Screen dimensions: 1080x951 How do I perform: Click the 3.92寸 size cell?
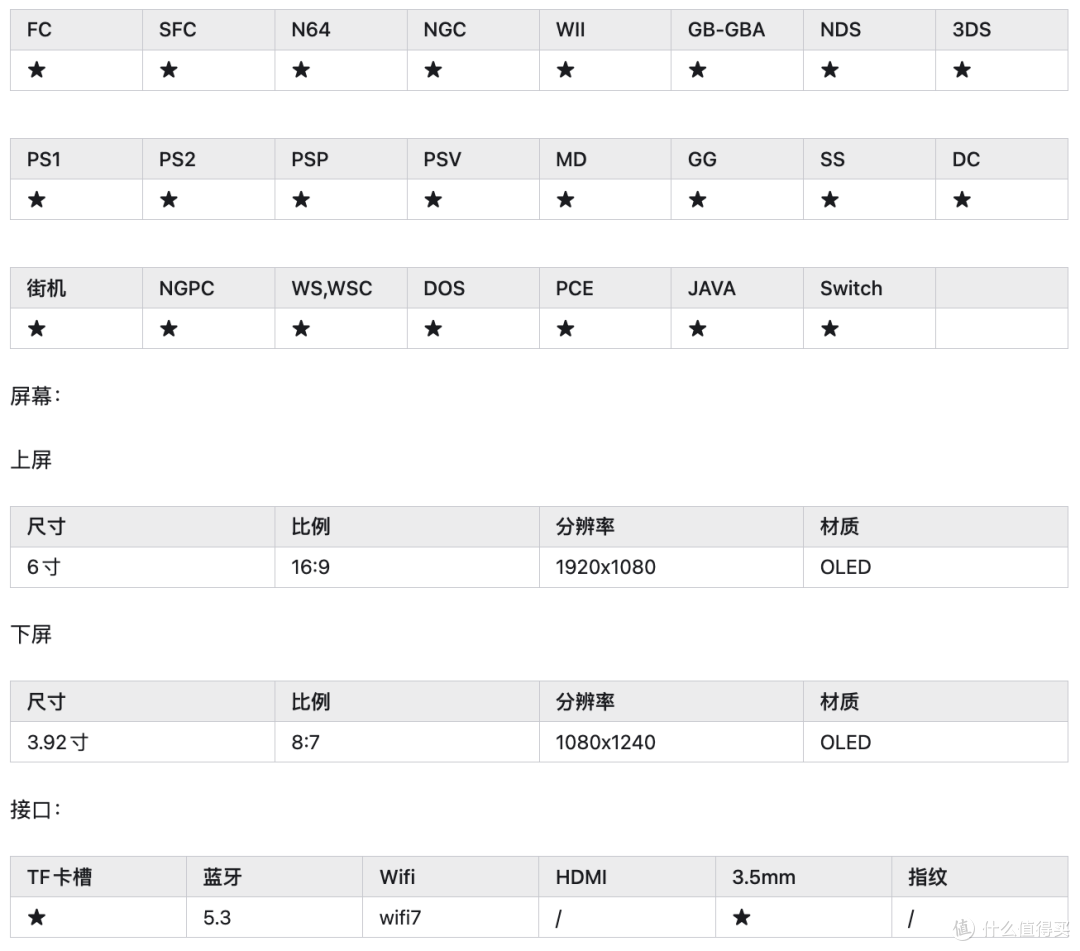(x=143, y=742)
